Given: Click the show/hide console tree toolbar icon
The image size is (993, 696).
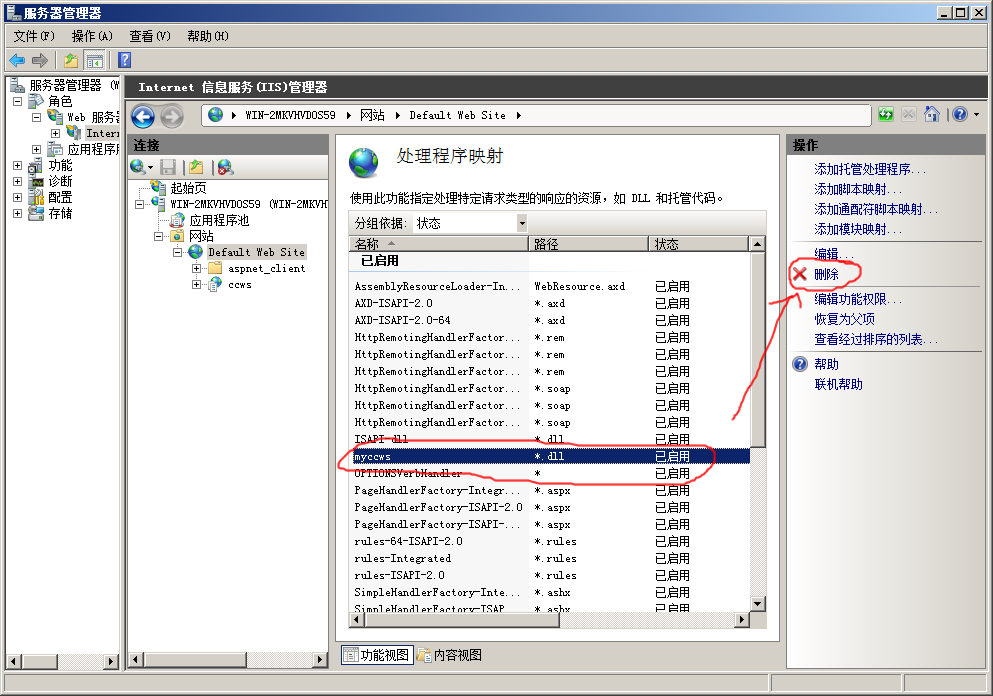Looking at the screenshot, I should (x=94, y=60).
